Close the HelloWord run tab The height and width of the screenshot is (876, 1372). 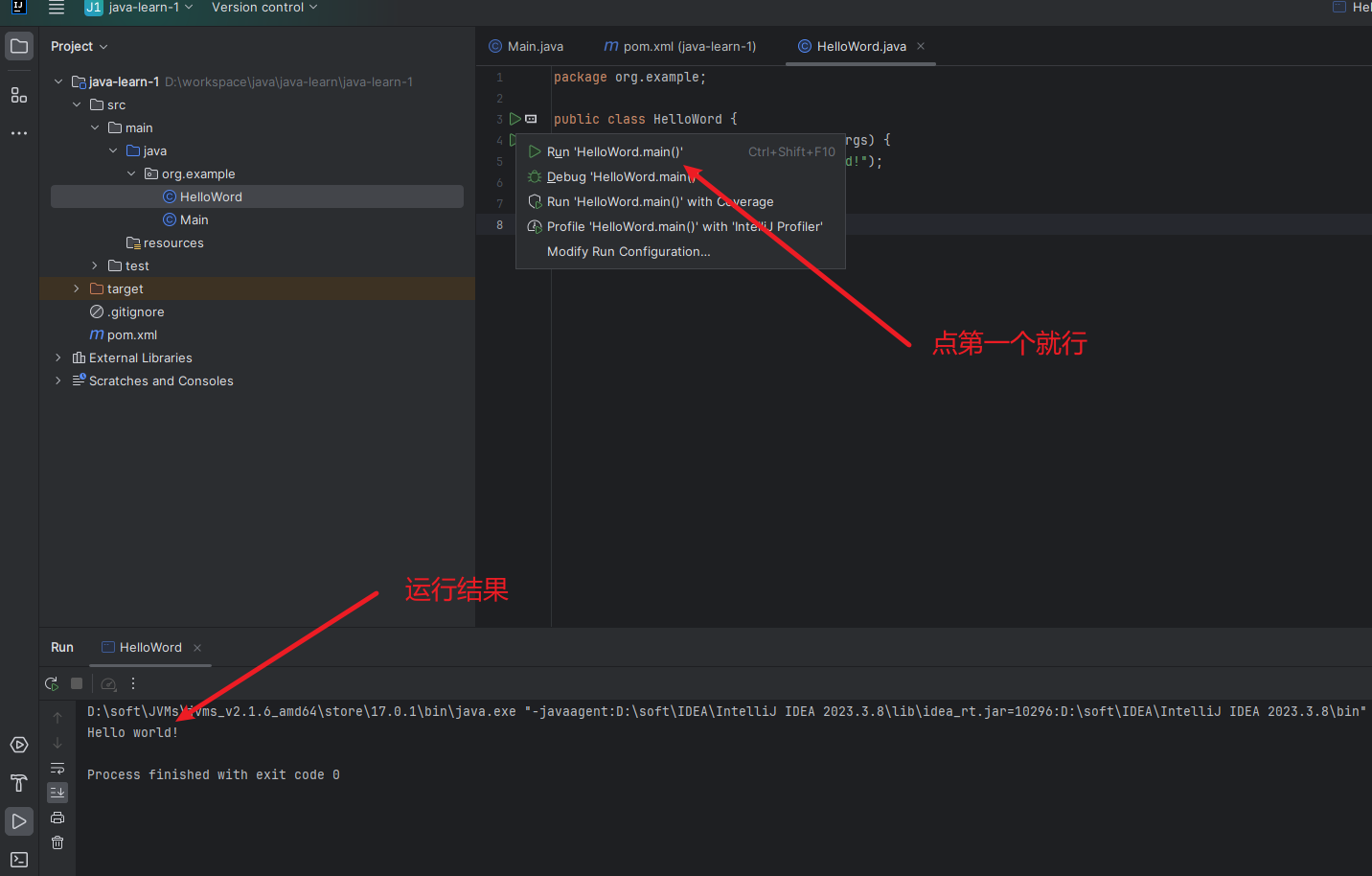(x=197, y=648)
